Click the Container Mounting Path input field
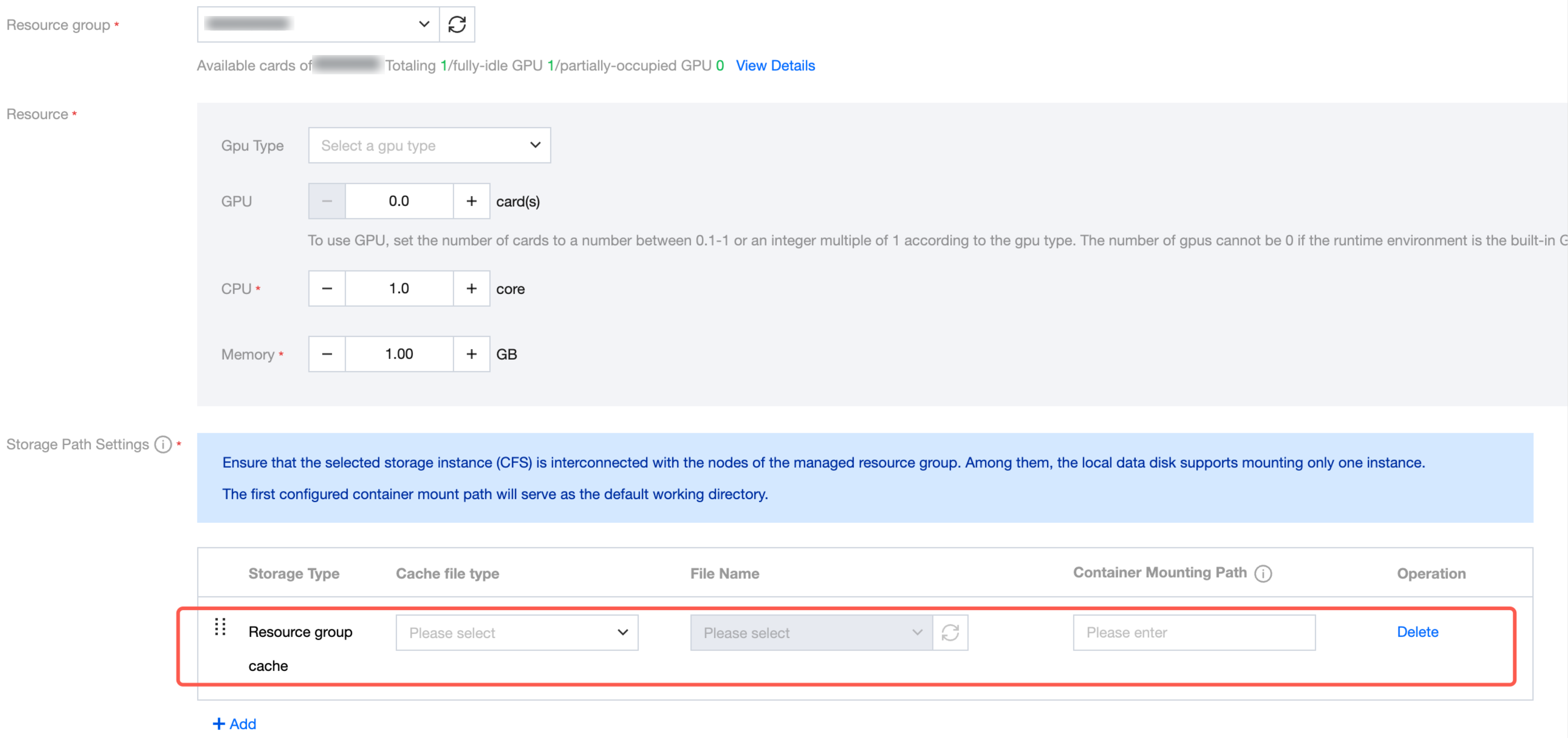Viewport: 1568px width, 738px height. (x=1193, y=632)
